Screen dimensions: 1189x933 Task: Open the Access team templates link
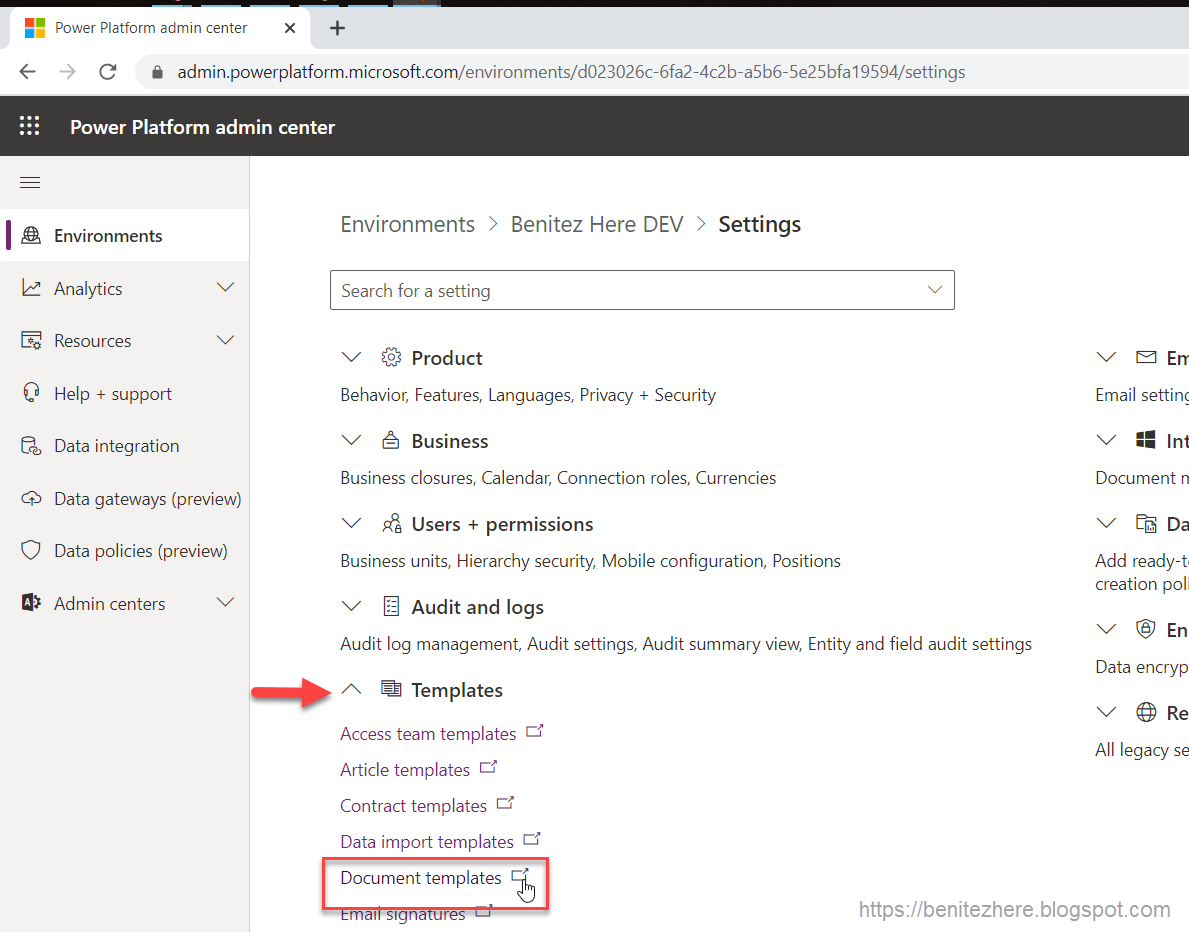tap(428, 734)
